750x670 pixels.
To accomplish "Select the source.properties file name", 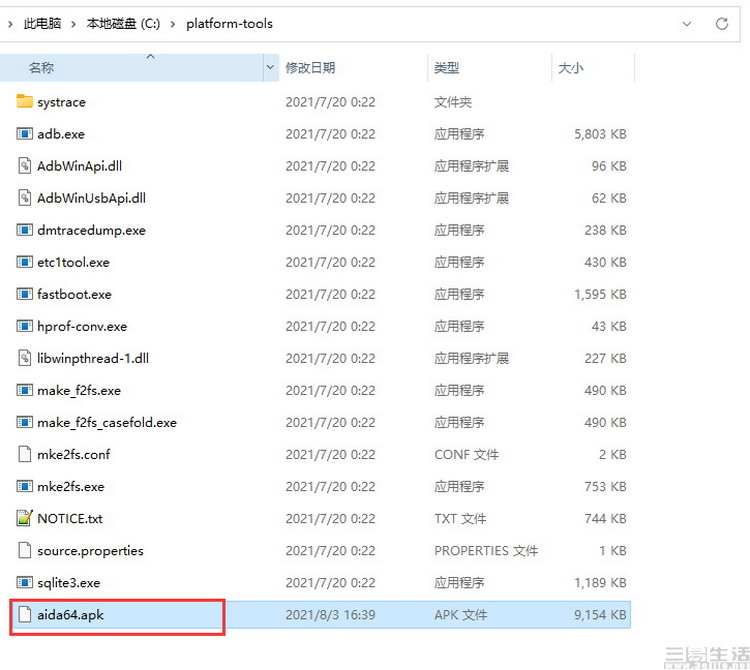I will [x=91, y=550].
